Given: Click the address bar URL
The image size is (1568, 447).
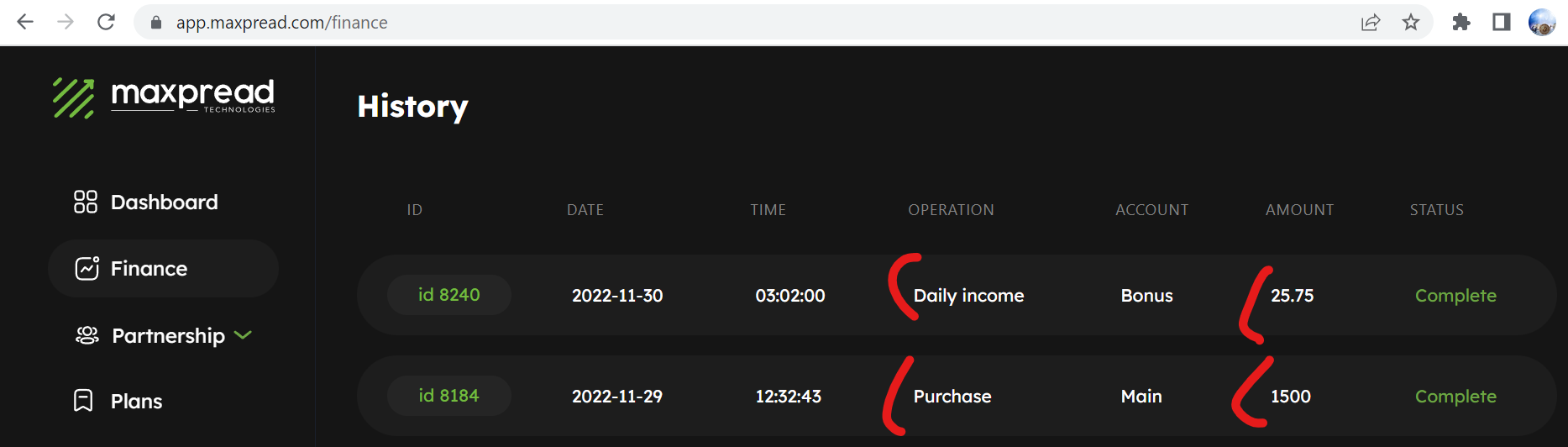Looking at the screenshot, I should 282,23.
